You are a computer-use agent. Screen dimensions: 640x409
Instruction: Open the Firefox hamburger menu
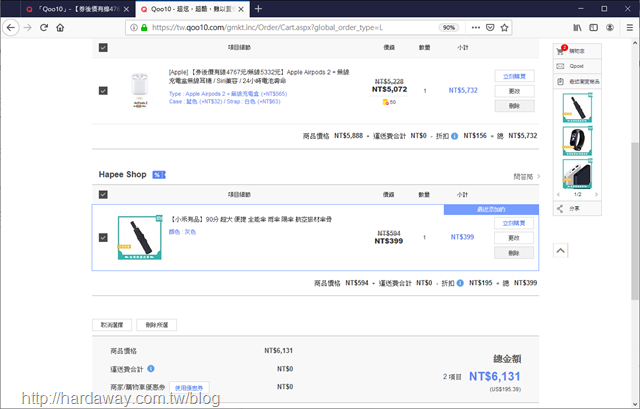pos(630,28)
